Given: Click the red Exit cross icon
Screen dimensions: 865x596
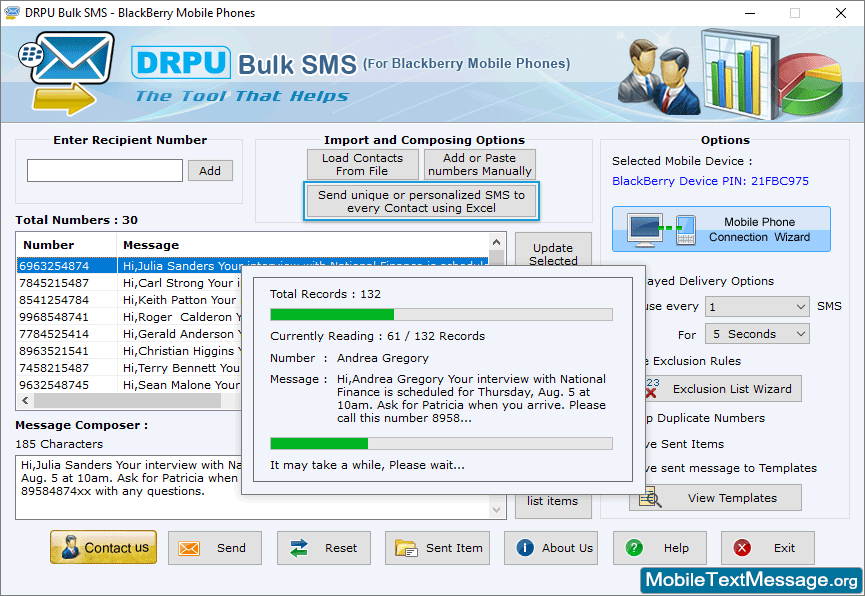Looking at the screenshot, I should coord(742,547).
